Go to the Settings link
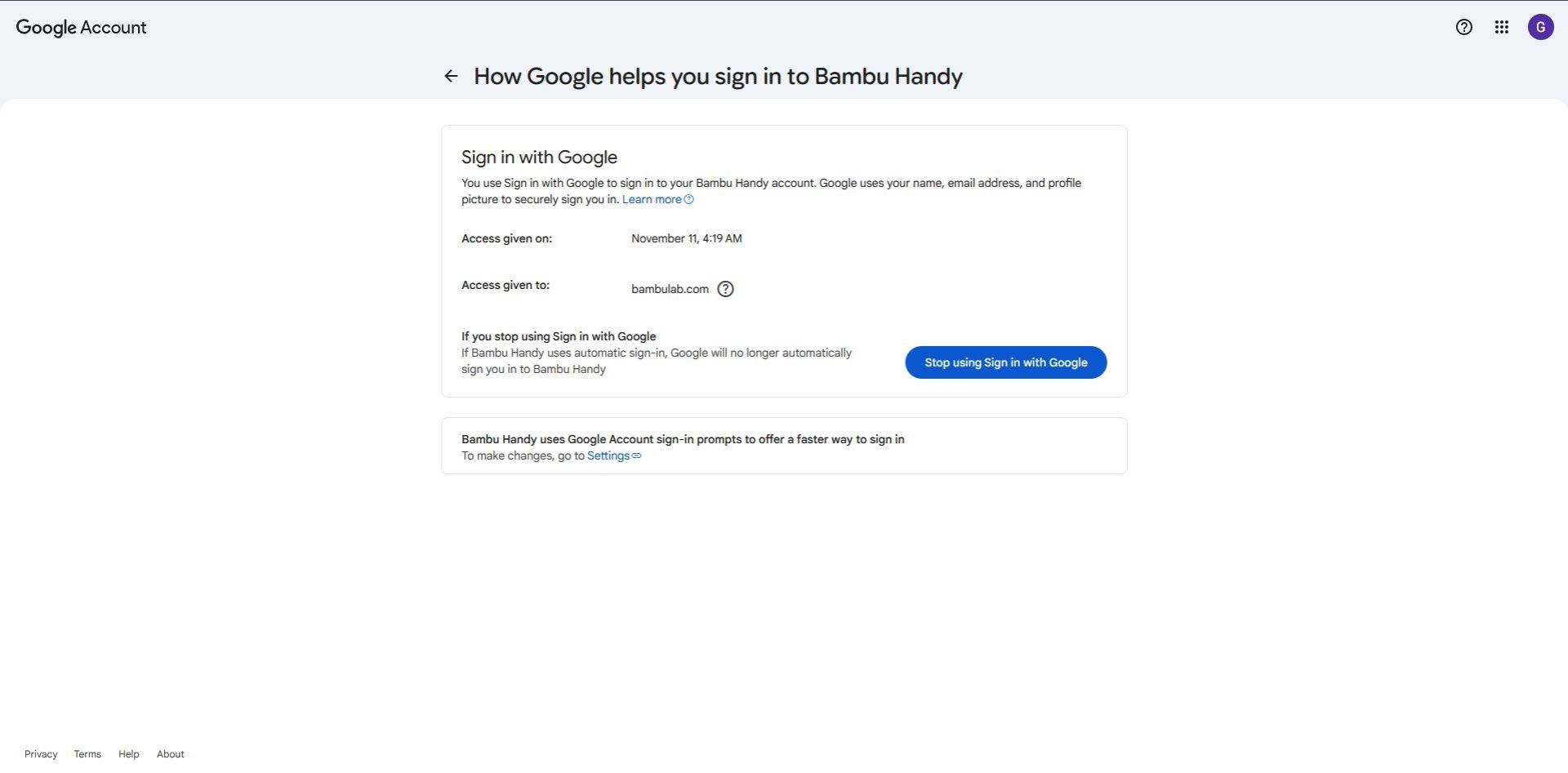Image resolution: width=1568 pixels, height=773 pixels. (x=608, y=456)
